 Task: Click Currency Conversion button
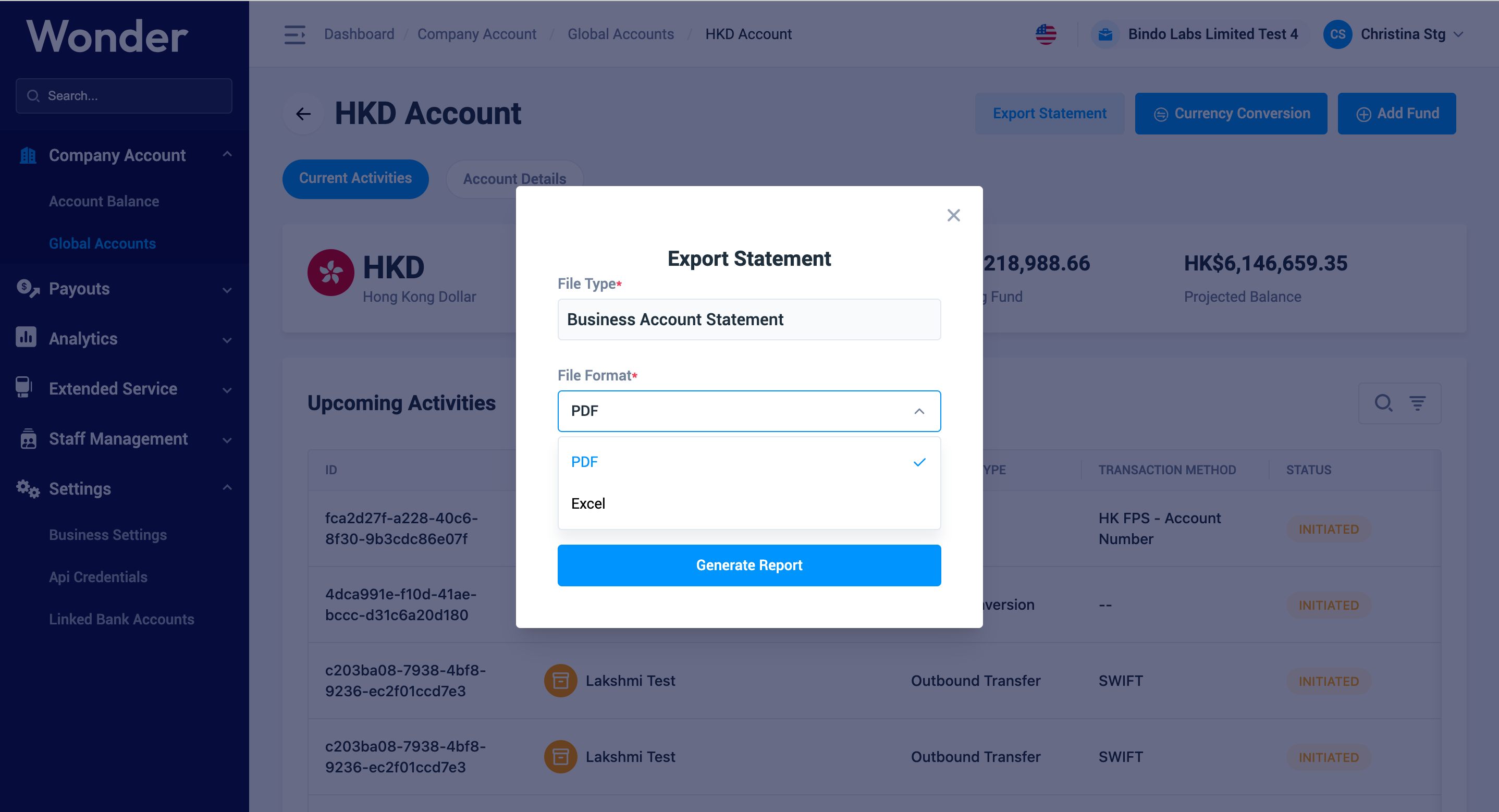coord(1231,114)
